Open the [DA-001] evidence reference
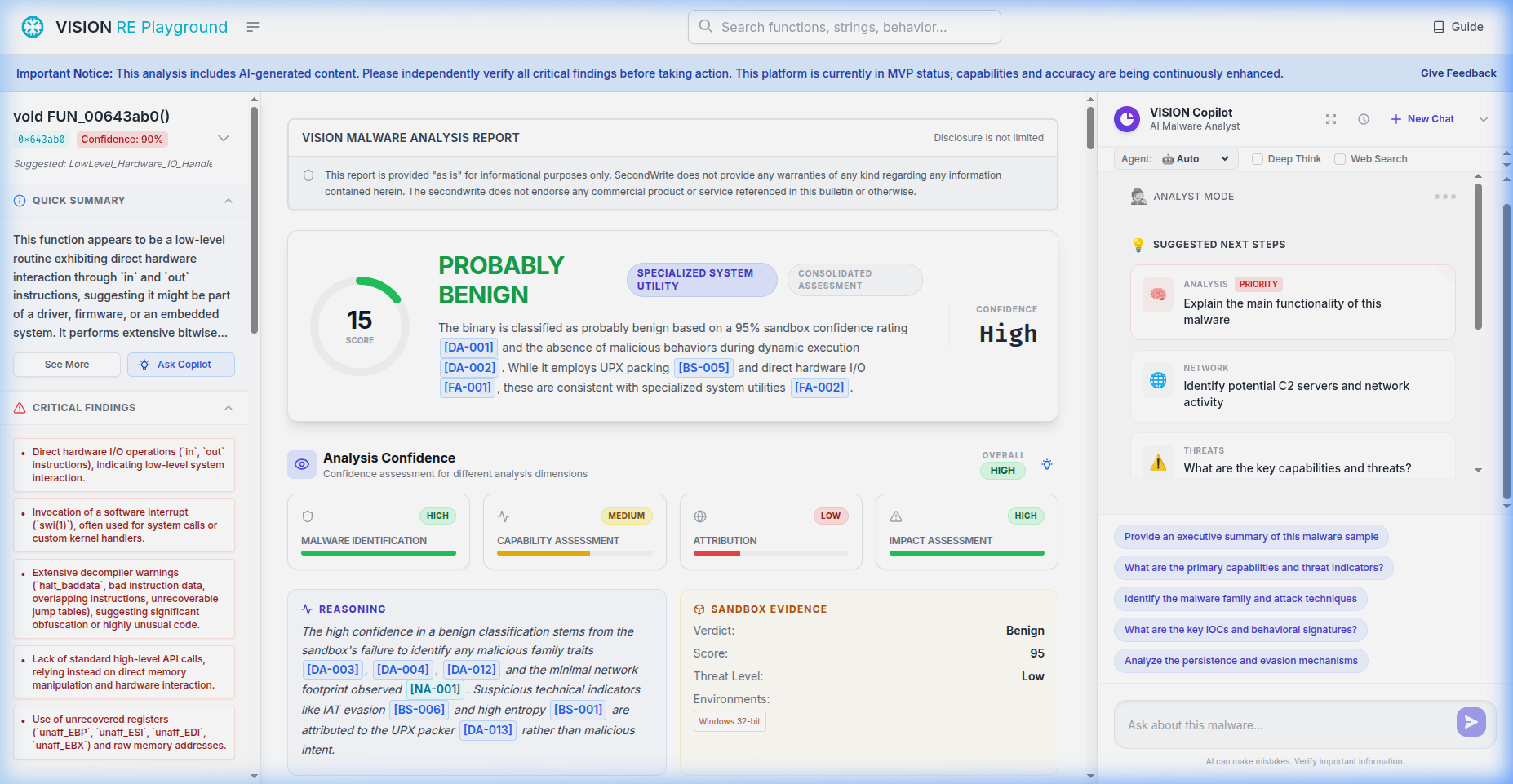The width and height of the screenshot is (1513, 784). [x=468, y=348]
